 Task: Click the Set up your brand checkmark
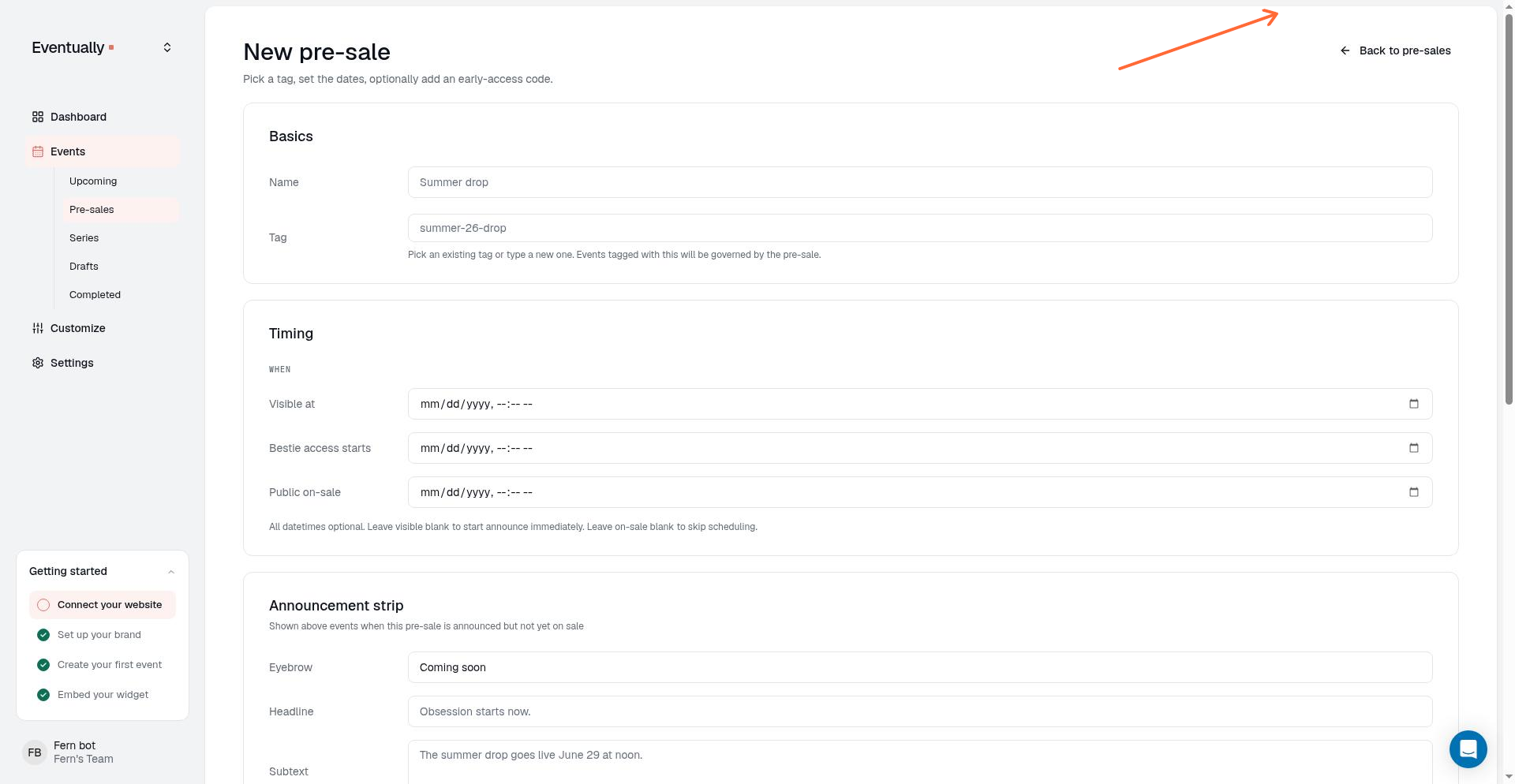(43, 635)
